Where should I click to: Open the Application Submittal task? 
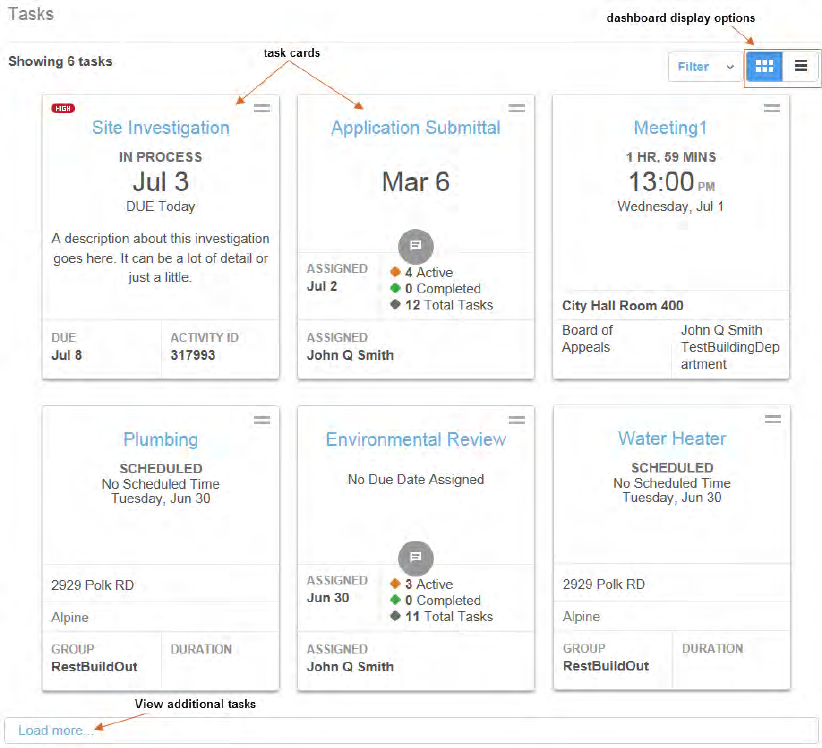(416, 127)
